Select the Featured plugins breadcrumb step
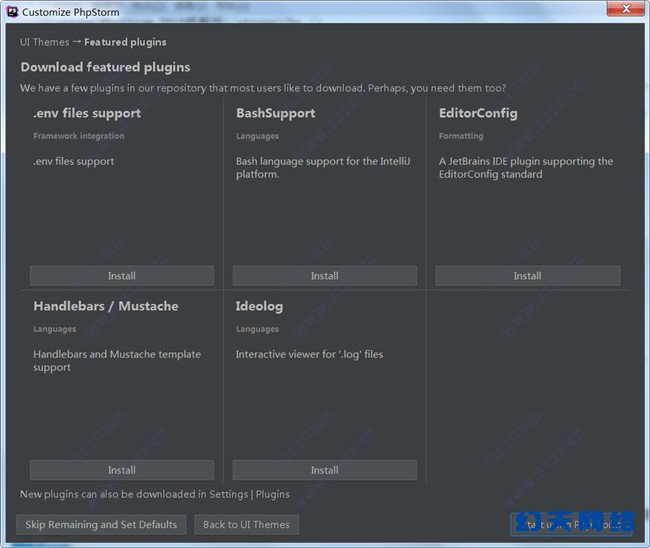Screen dimensions: 650x548 tap(125, 42)
